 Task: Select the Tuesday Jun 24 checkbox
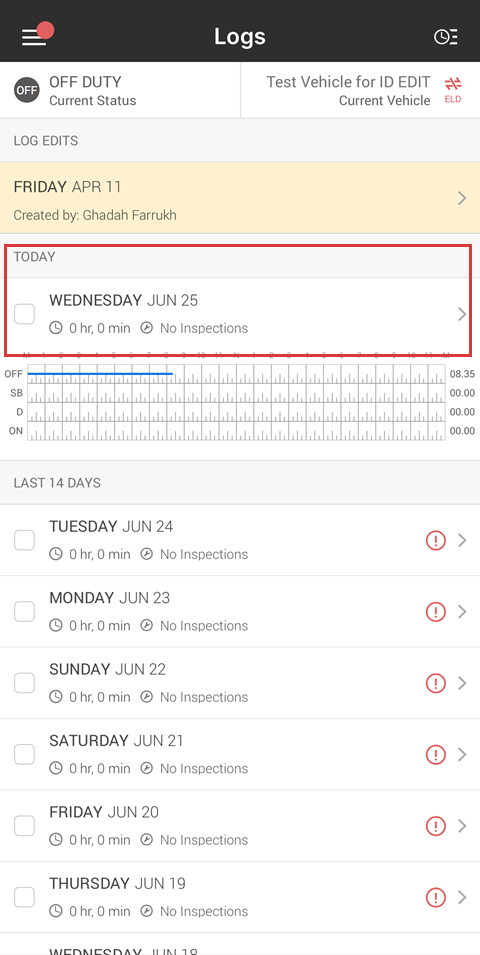click(24, 540)
